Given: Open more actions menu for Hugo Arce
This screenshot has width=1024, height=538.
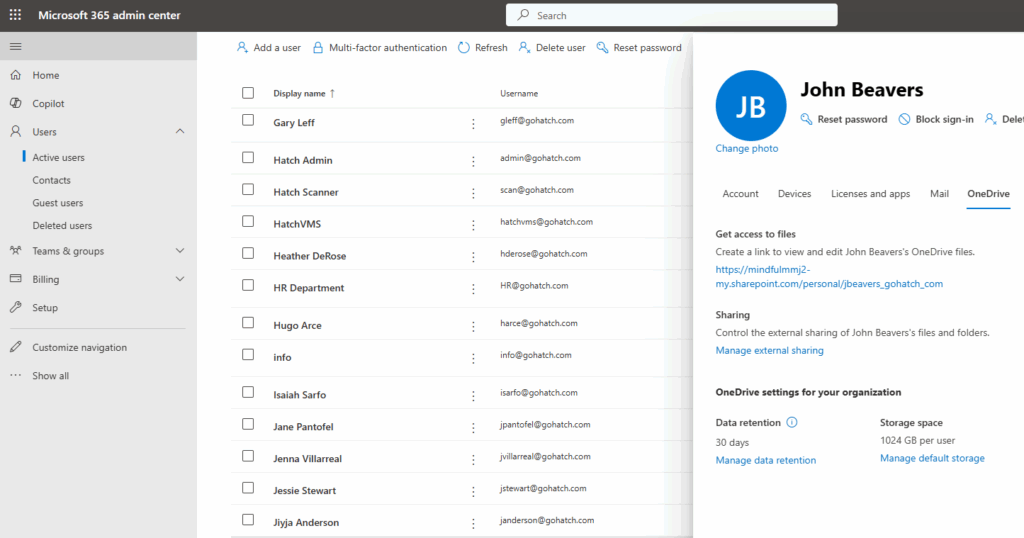Looking at the screenshot, I should 473,326.
